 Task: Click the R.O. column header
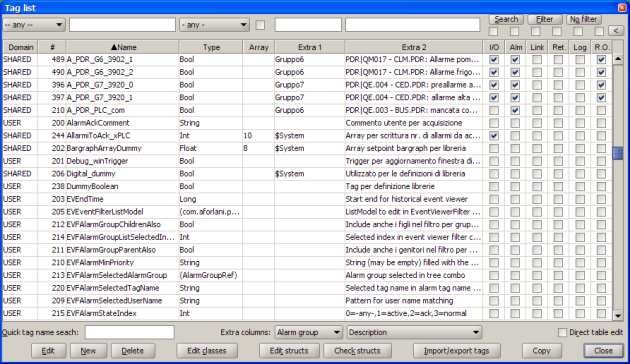pos(601,47)
